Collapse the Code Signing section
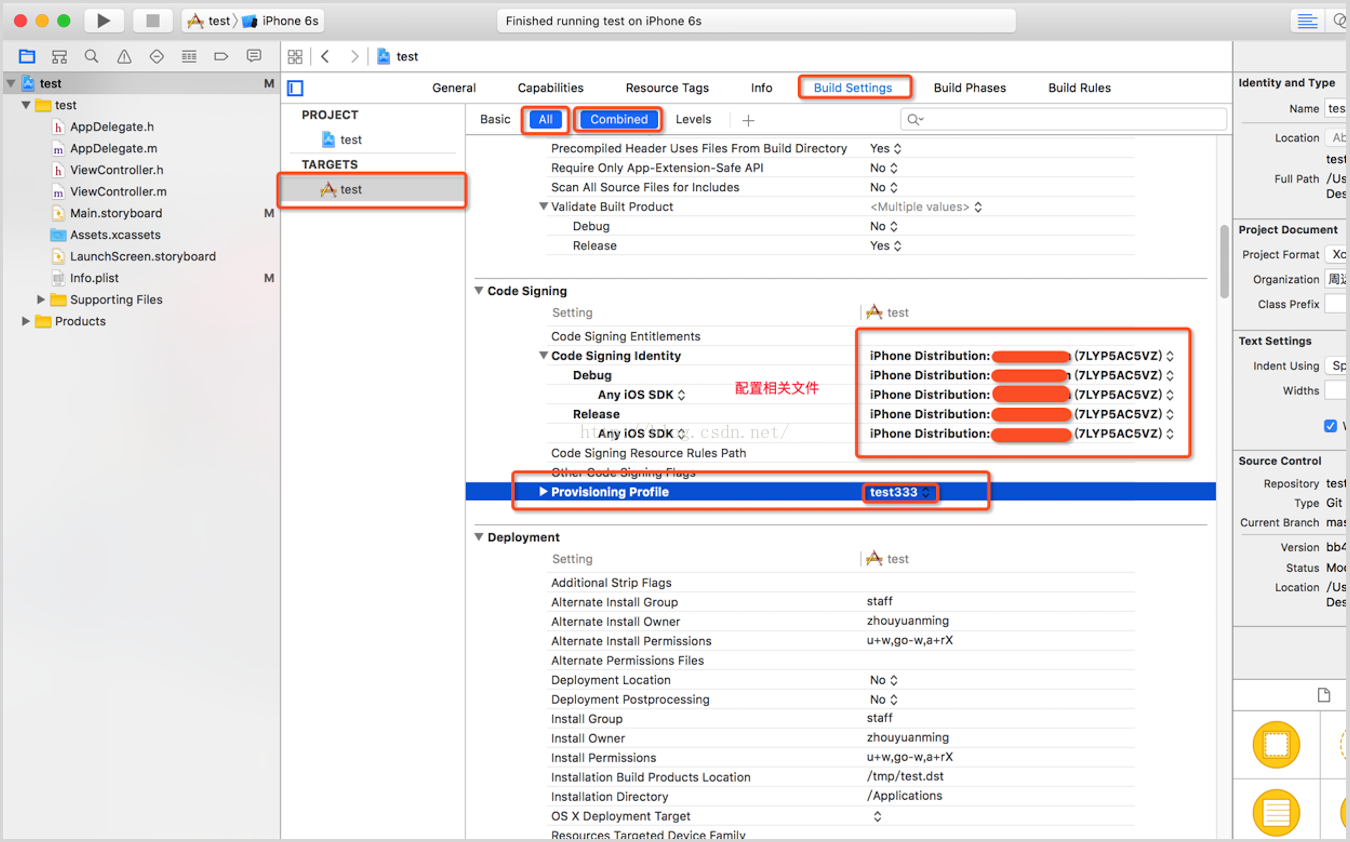1350x842 pixels. (478, 291)
